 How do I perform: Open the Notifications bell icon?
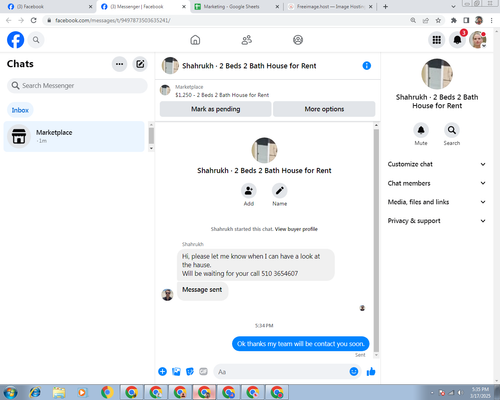pos(457,40)
